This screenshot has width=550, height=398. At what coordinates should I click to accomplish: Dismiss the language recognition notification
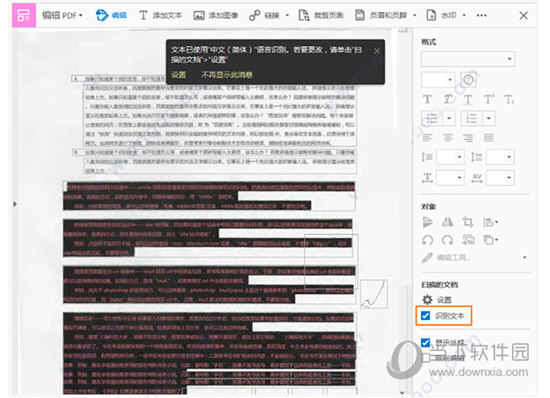[x=377, y=51]
